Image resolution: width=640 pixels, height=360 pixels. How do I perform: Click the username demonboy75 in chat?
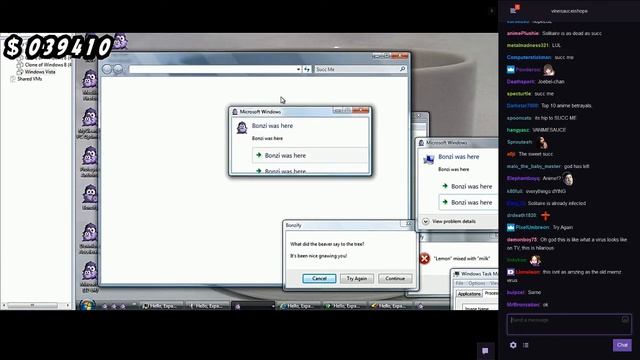tap(522, 240)
